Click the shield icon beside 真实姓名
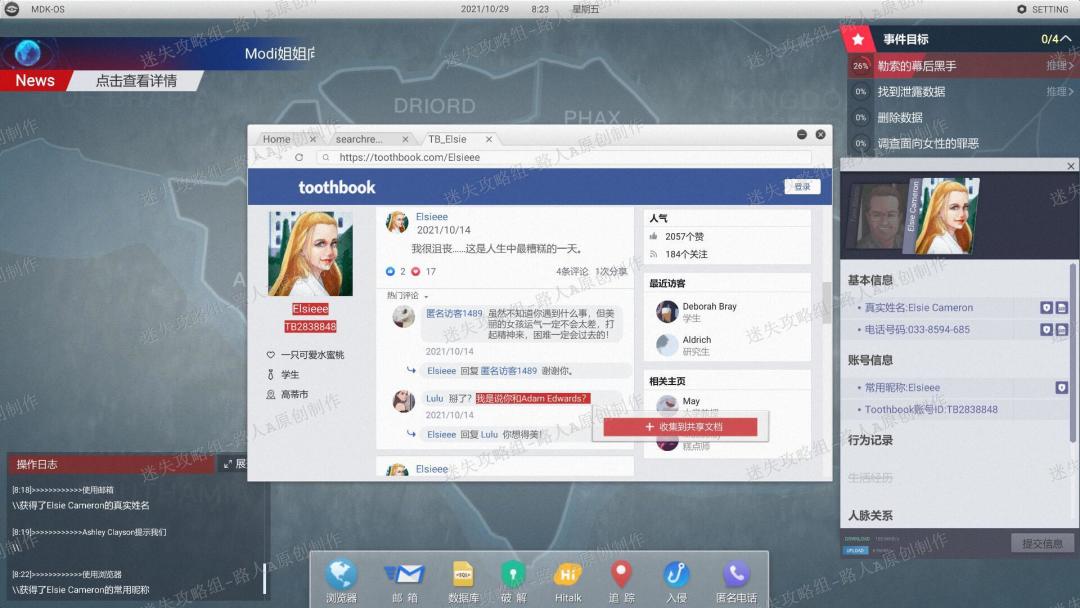This screenshot has width=1080, height=608. coord(1046,308)
